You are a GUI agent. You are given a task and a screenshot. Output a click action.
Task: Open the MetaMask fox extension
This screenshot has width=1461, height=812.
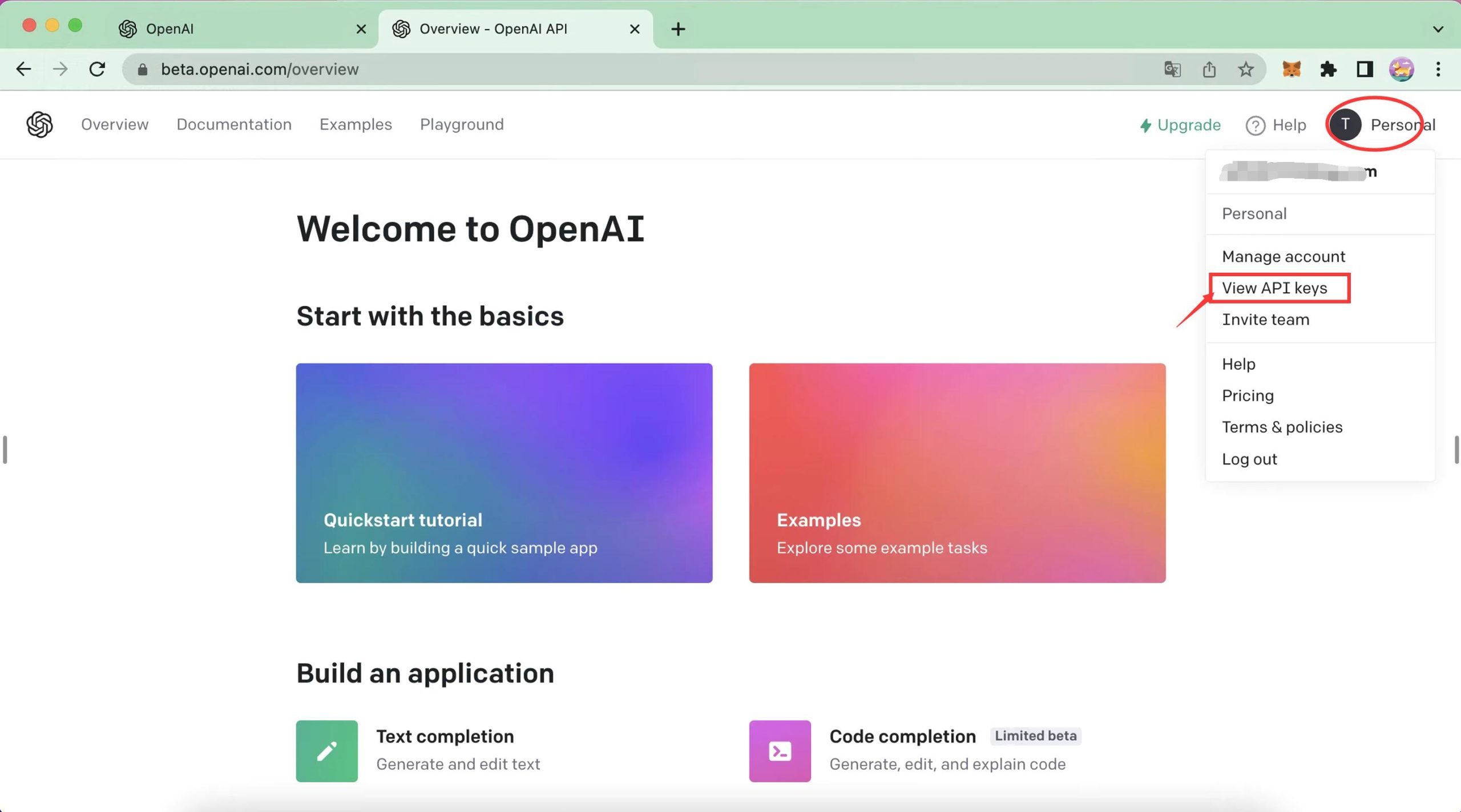point(1292,69)
